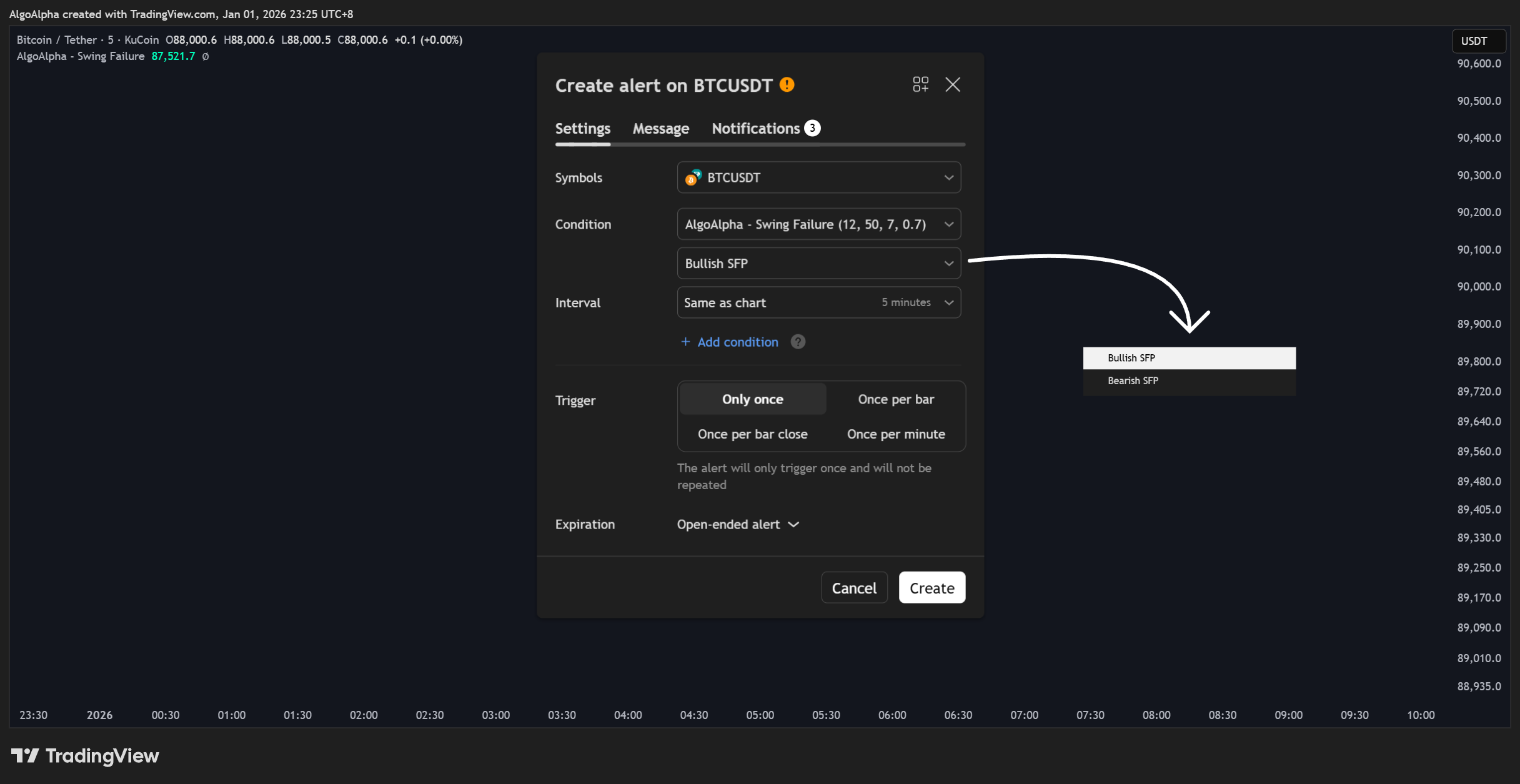Click the H88,000.6 high price value
The width and height of the screenshot is (1520, 784).
(x=249, y=40)
